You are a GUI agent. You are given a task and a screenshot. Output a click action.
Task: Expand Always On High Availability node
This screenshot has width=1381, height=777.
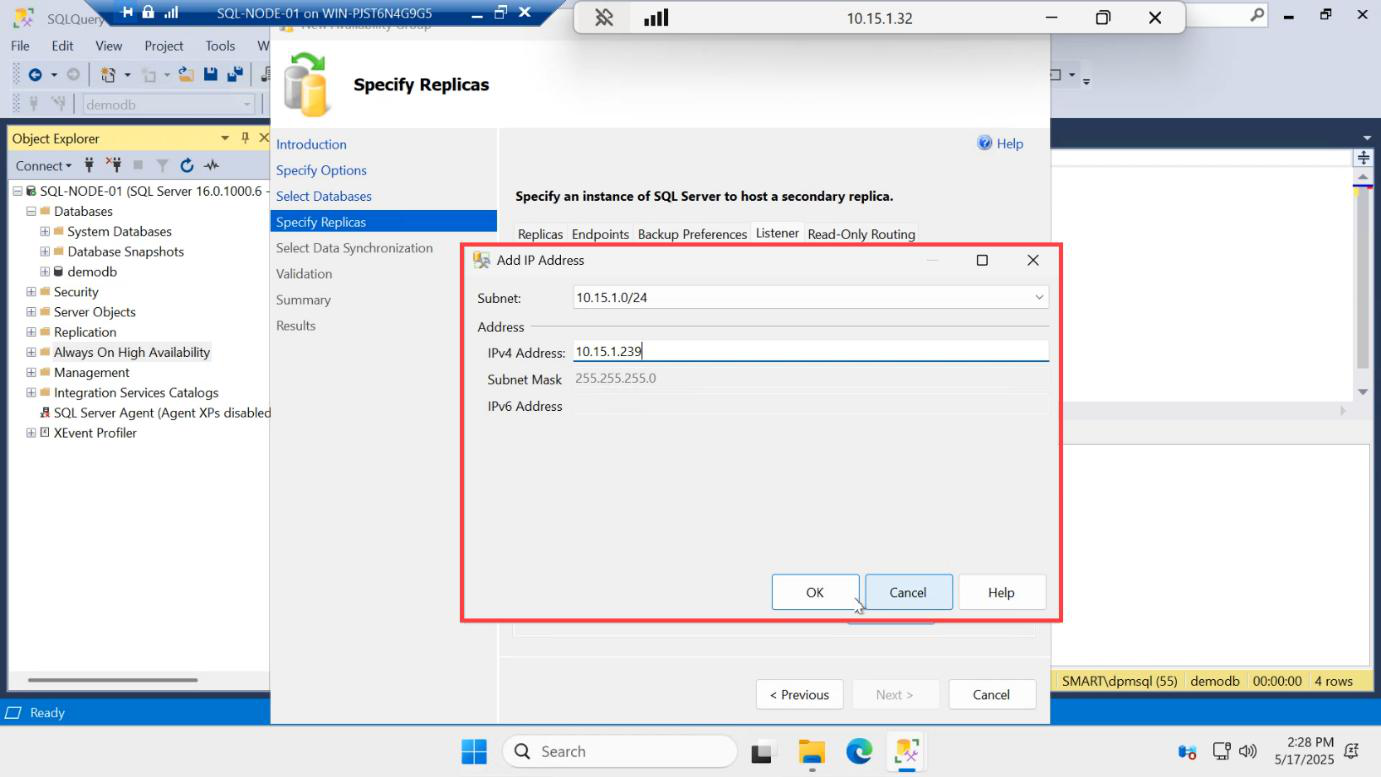click(31, 352)
